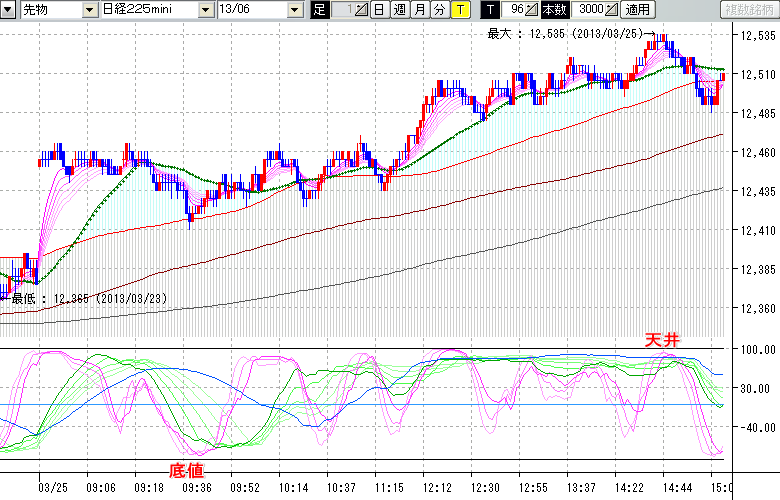Click the black 足 label box
Image resolution: width=780 pixels, height=500 pixels.
click(319, 10)
